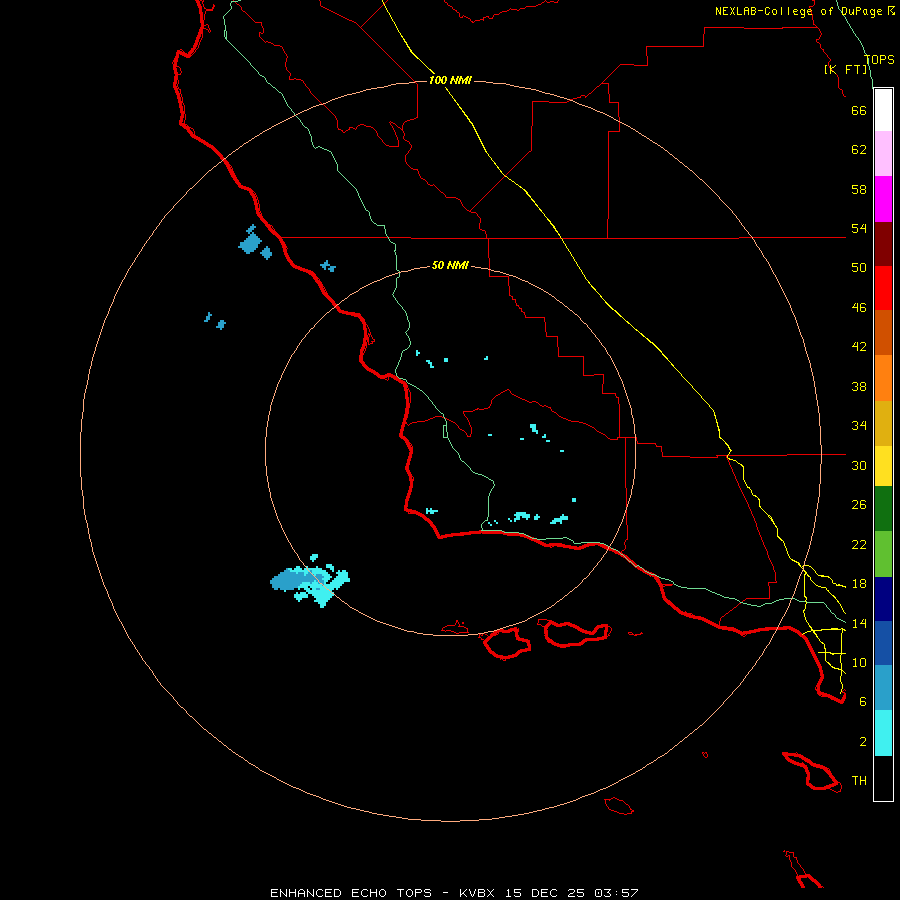The width and height of the screenshot is (900, 900).
Task: Click the navy blue legend swatch
Action: coord(883,599)
